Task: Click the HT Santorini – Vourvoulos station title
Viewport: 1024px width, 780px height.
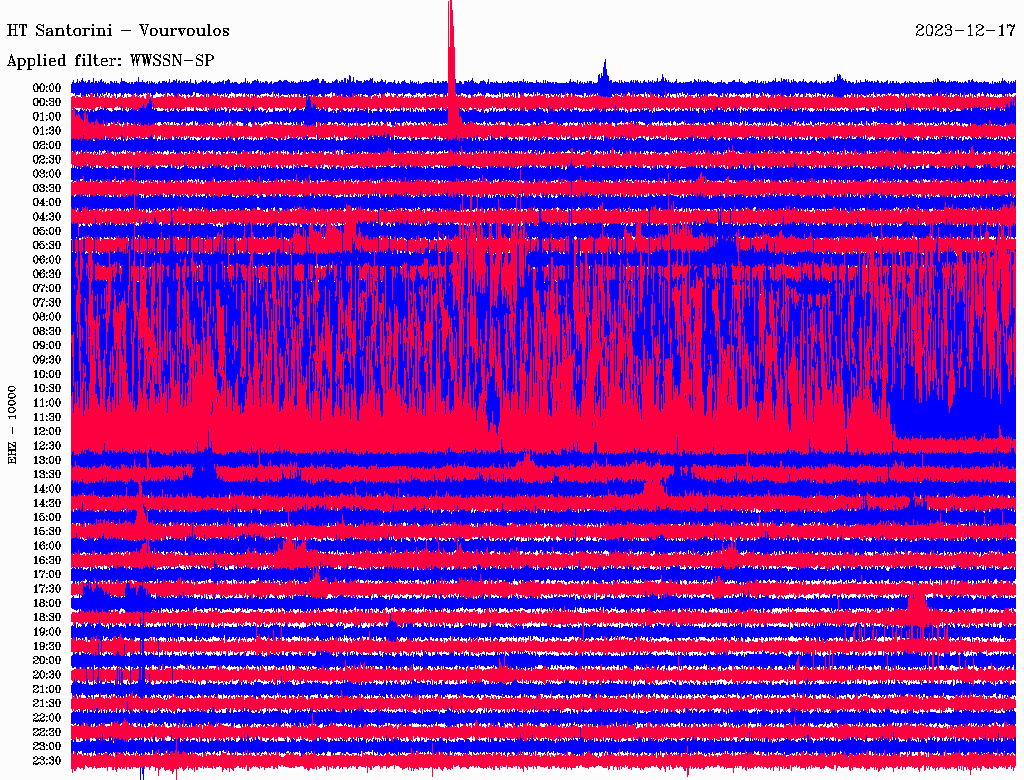Action: (118, 31)
